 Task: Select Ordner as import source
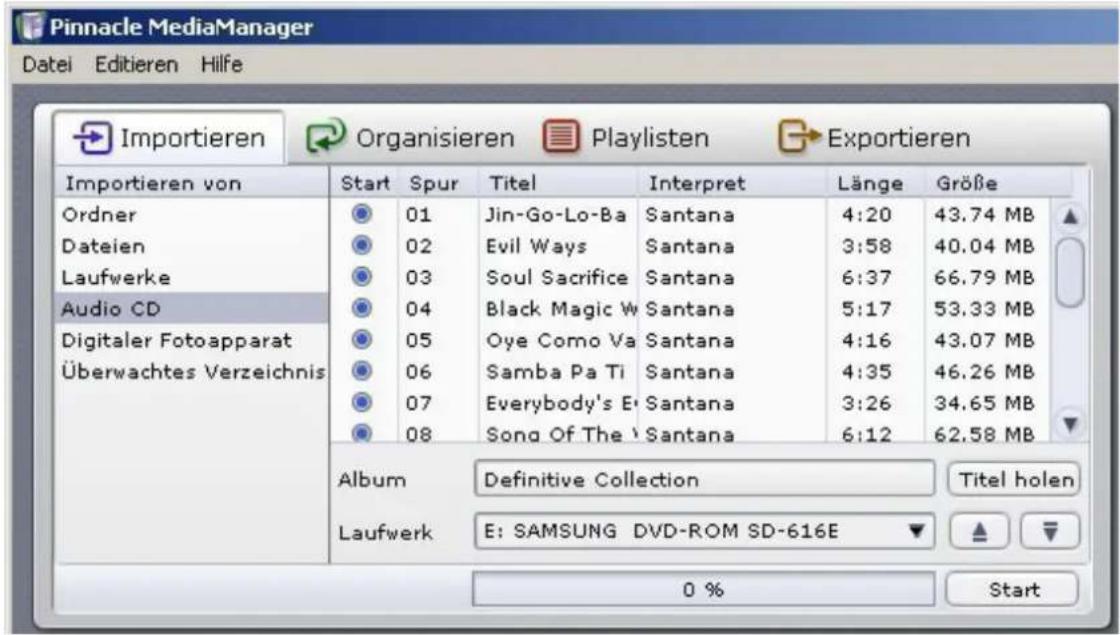pyautogui.click(x=191, y=214)
